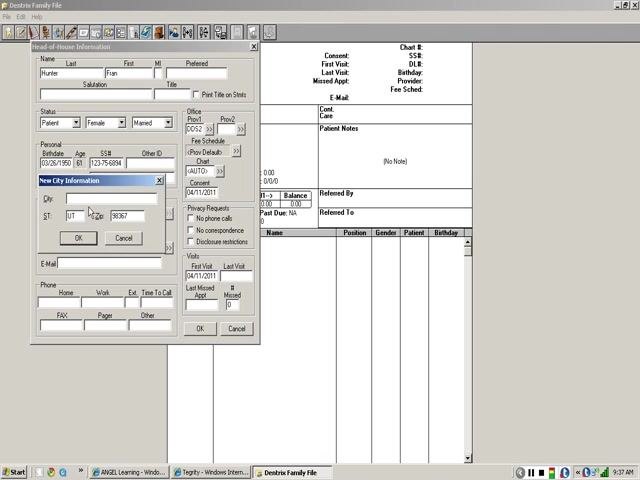640x480 pixels.
Task: Toggle the Disclosure restrictions checkbox
Action: [190, 242]
